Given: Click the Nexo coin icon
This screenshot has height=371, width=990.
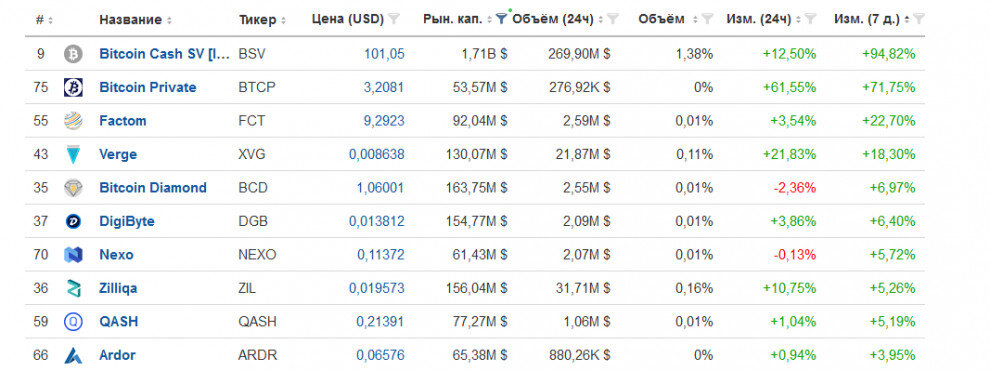Looking at the screenshot, I should tap(73, 255).
